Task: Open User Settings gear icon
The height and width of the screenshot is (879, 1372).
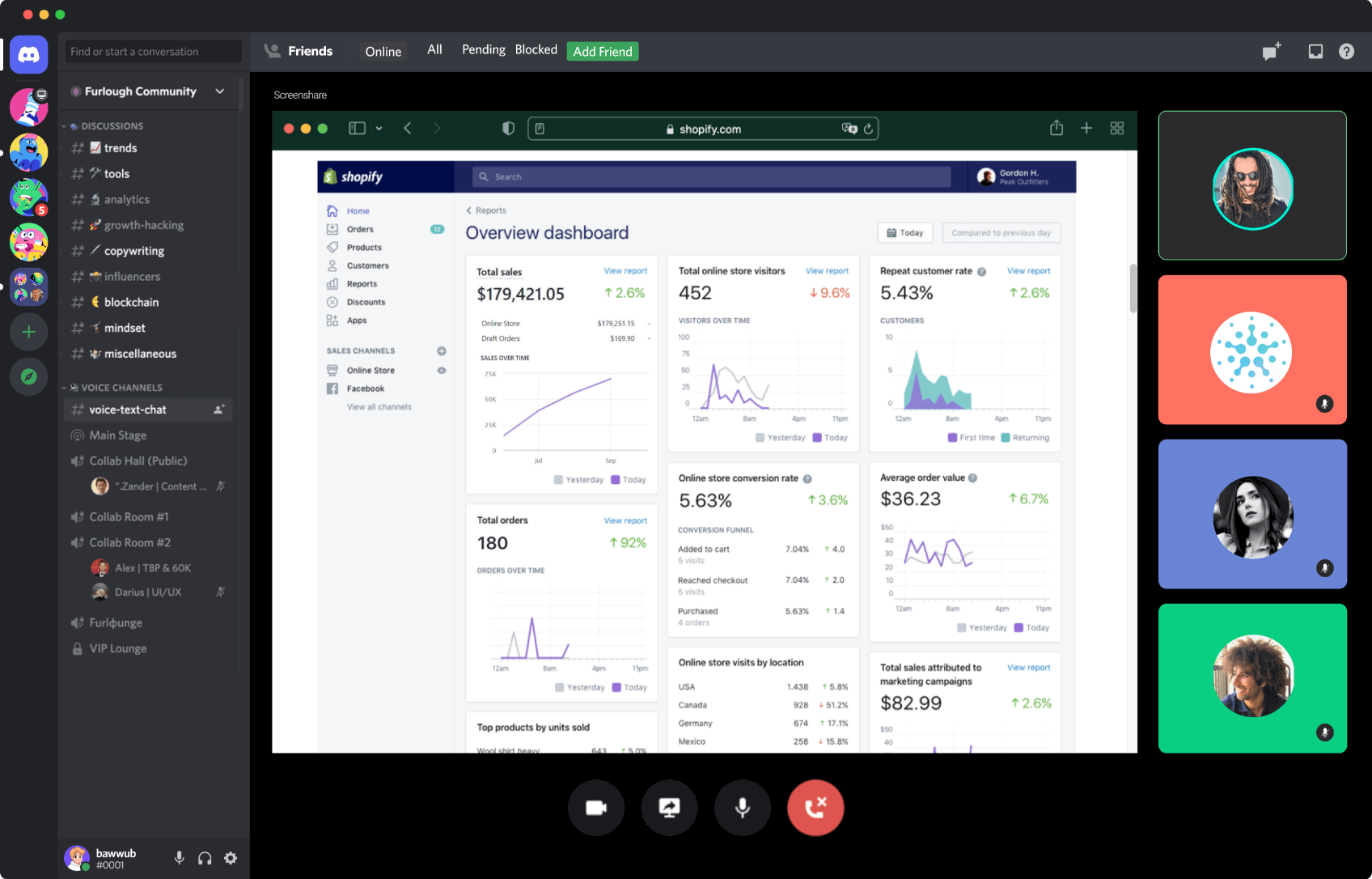Action: (x=231, y=858)
